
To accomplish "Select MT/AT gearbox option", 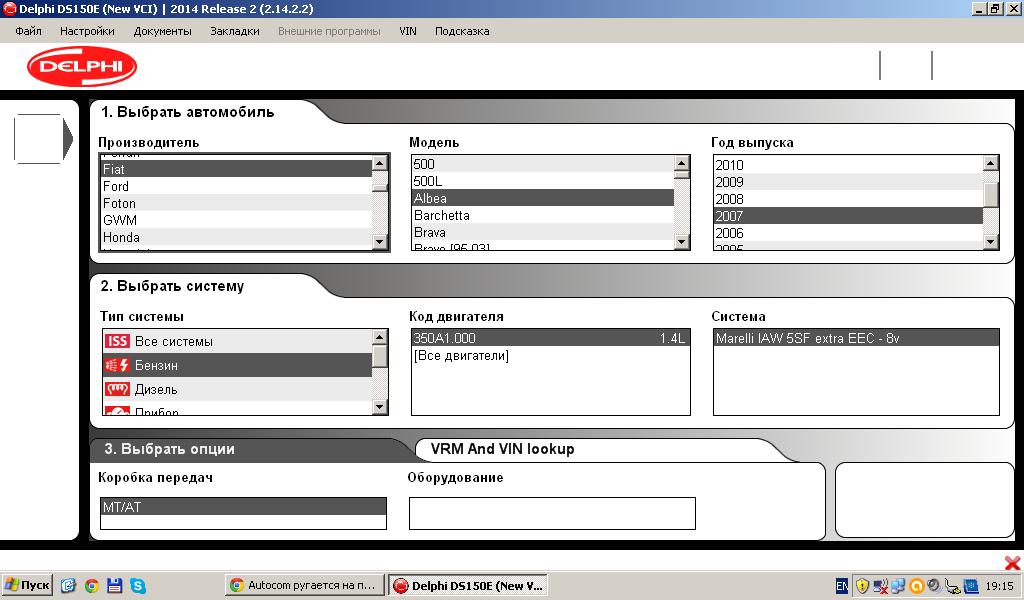I will tap(243, 507).
